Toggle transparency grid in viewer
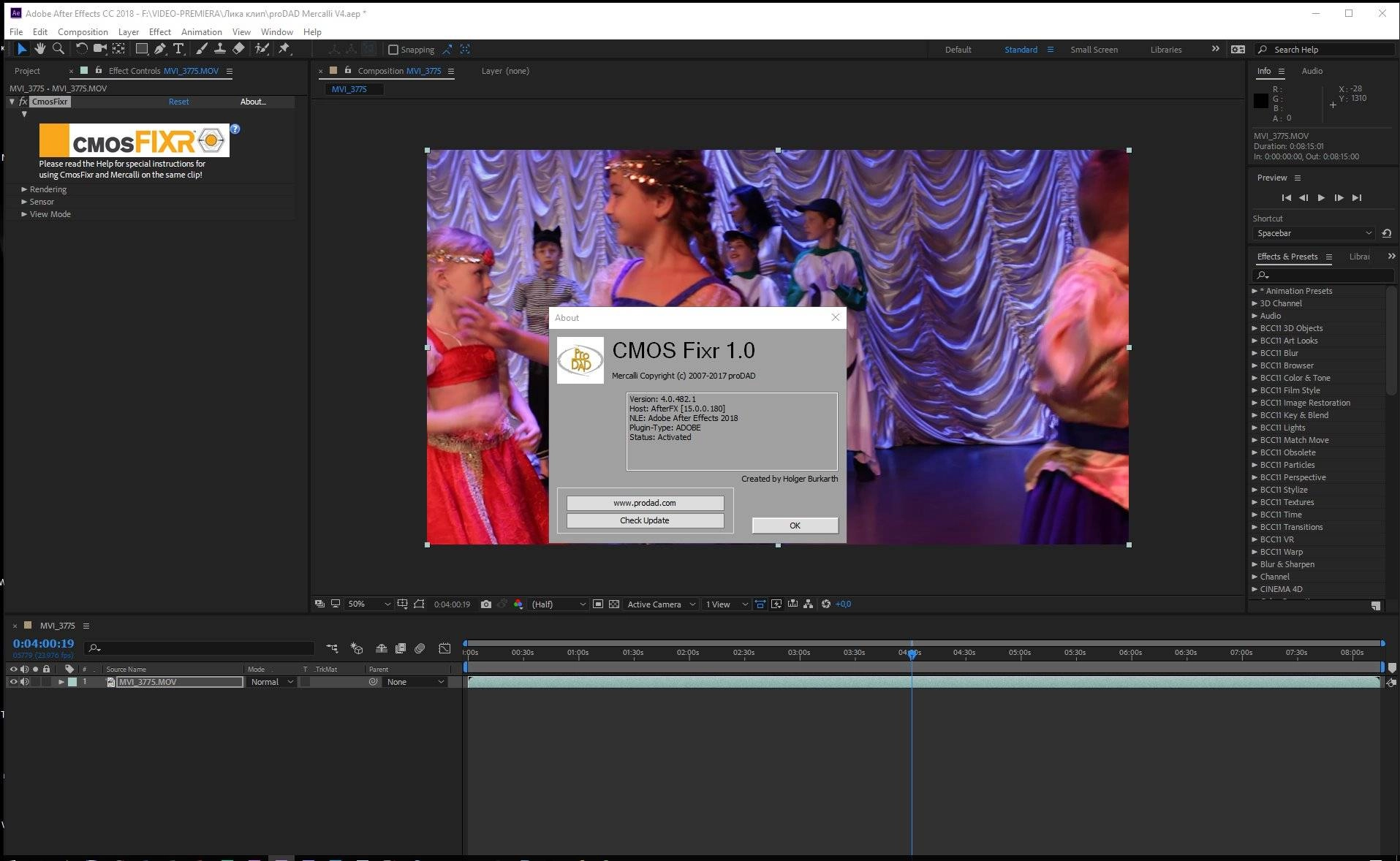 (x=614, y=604)
